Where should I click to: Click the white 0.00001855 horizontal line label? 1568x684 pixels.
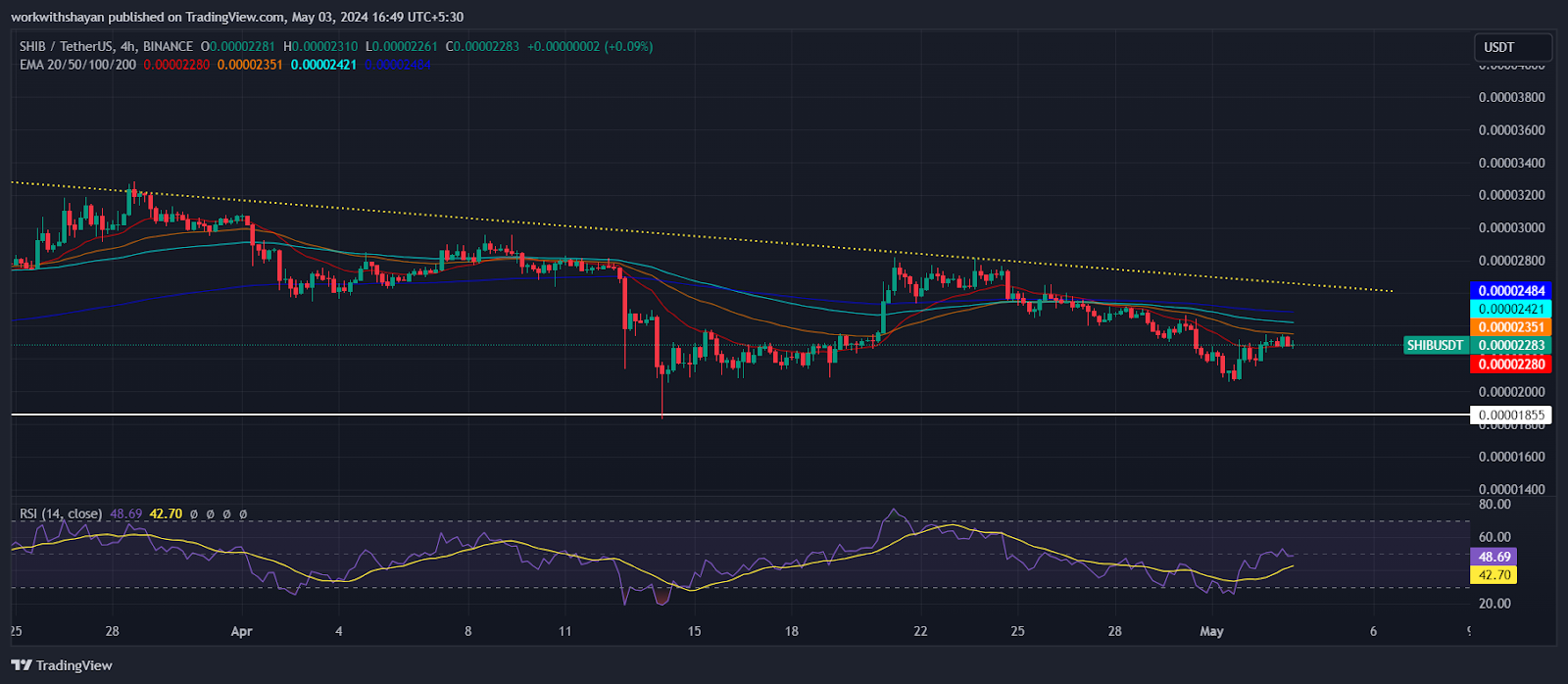point(1511,415)
